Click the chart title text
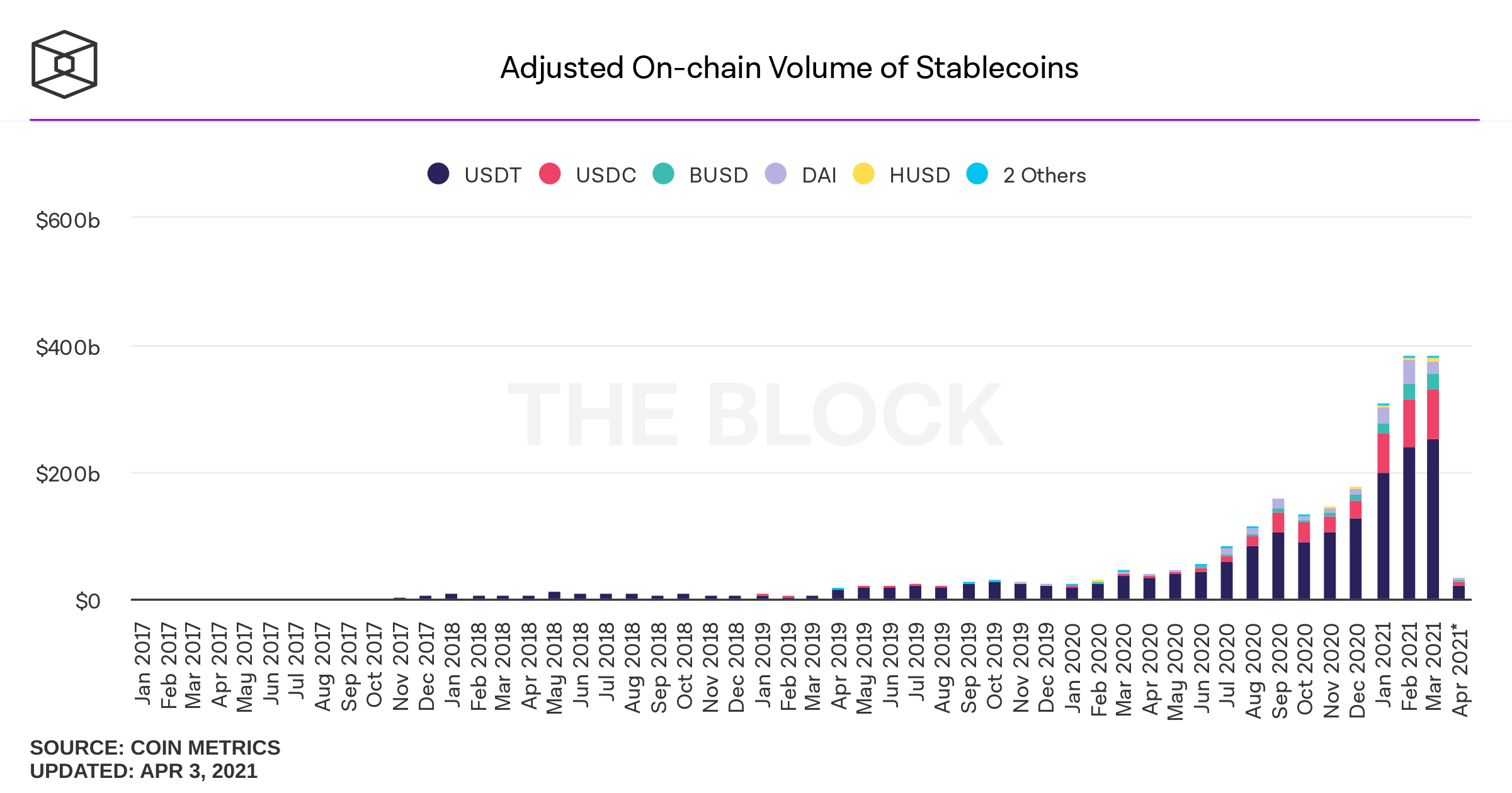This screenshot has width=1512, height=793. tap(789, 68)
